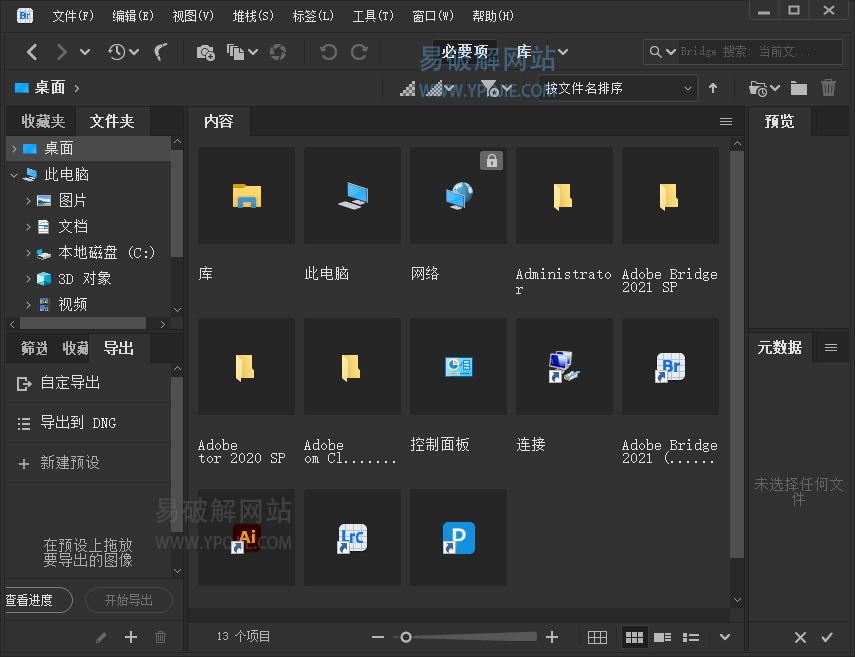Toggle the grid lock view button
This screenshot has height=657, width=855.
point(597,637)
